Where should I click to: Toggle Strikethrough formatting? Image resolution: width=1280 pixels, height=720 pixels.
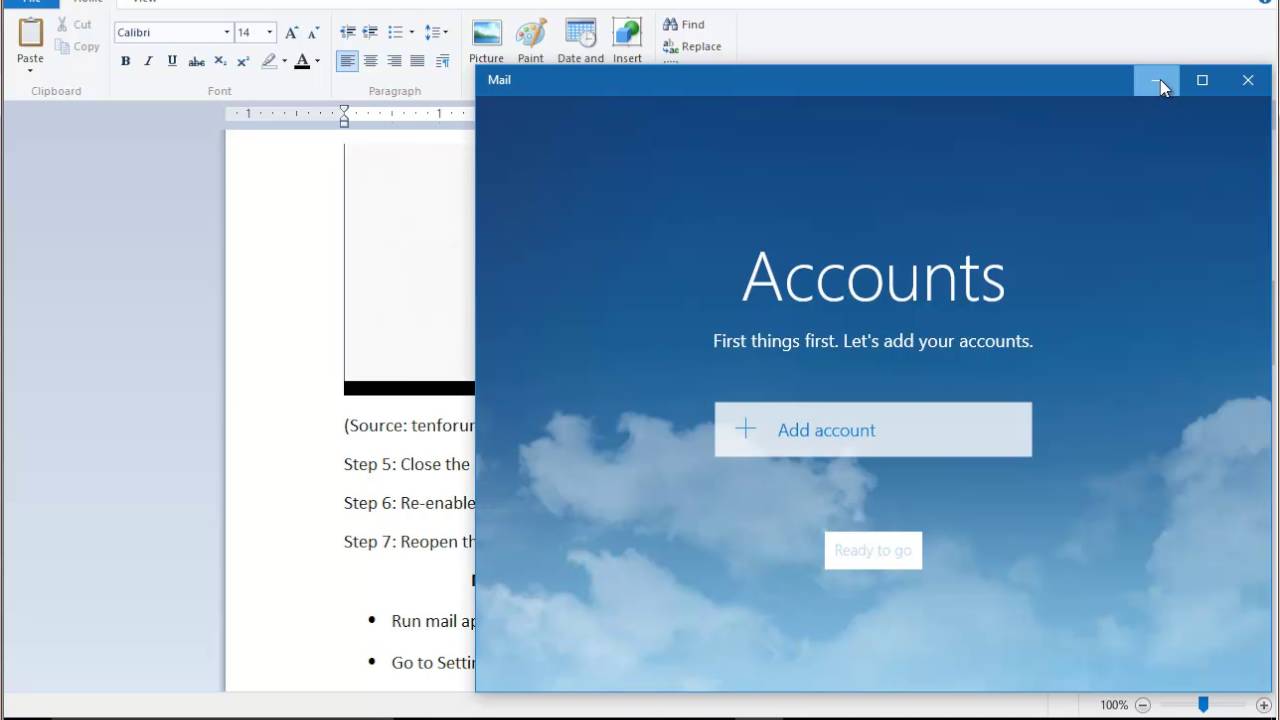point(196,61)
